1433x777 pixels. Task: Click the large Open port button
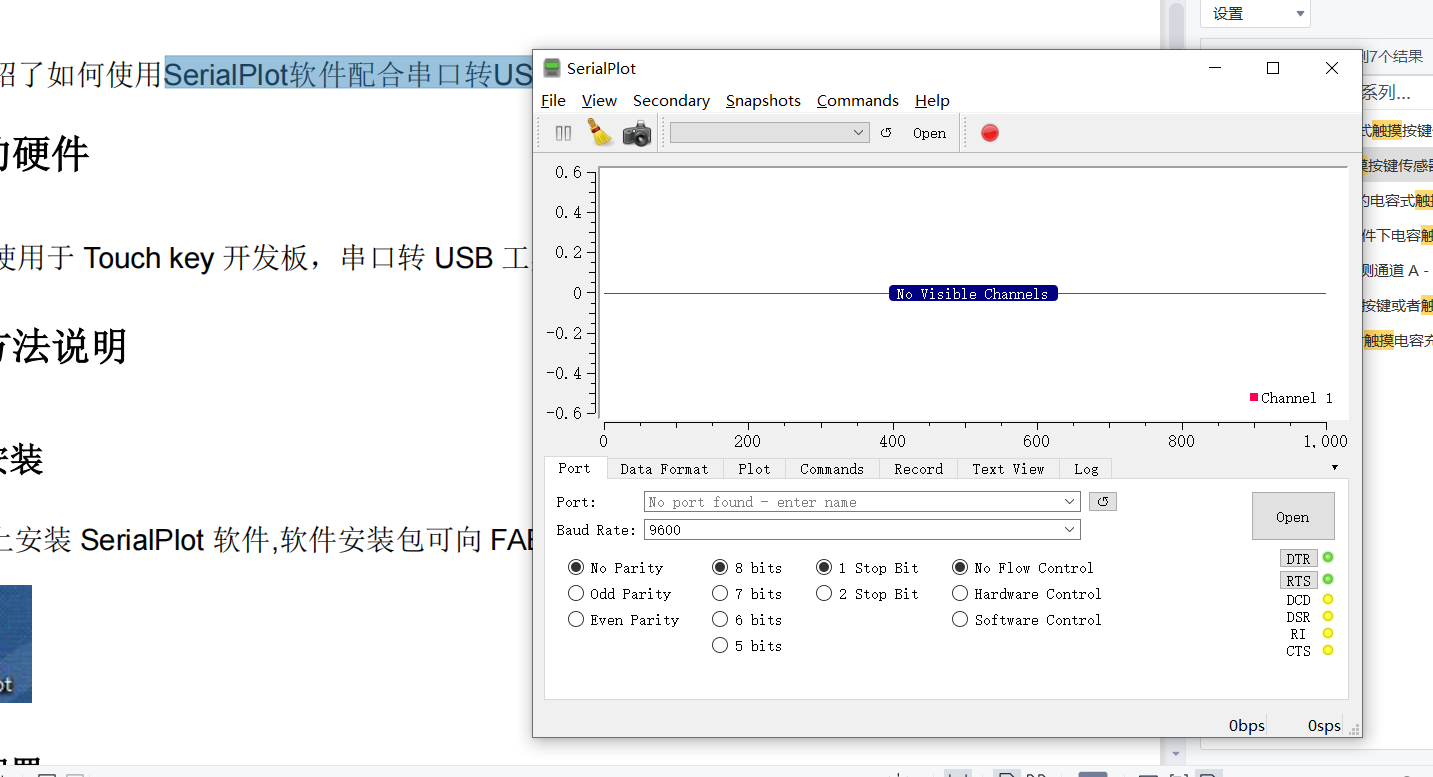1293,516
